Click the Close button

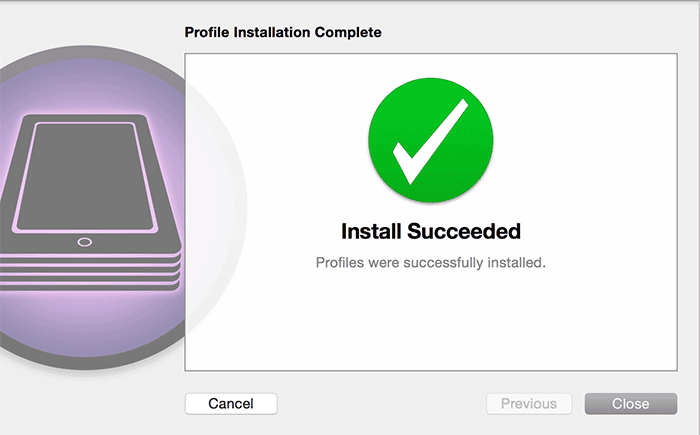coord(631,404)
